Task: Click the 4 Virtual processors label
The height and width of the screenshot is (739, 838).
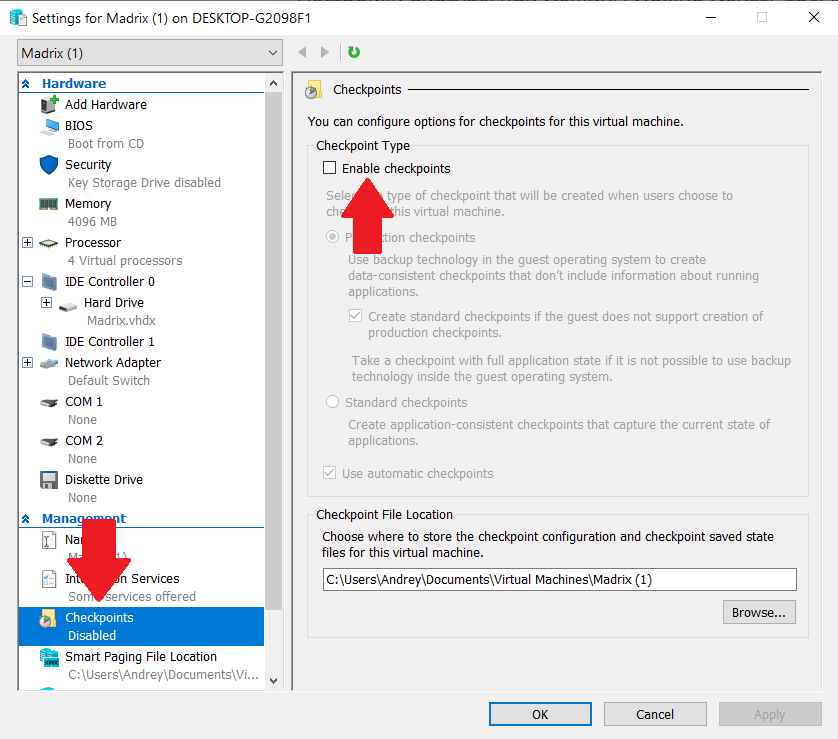Action: coord(125,260)
